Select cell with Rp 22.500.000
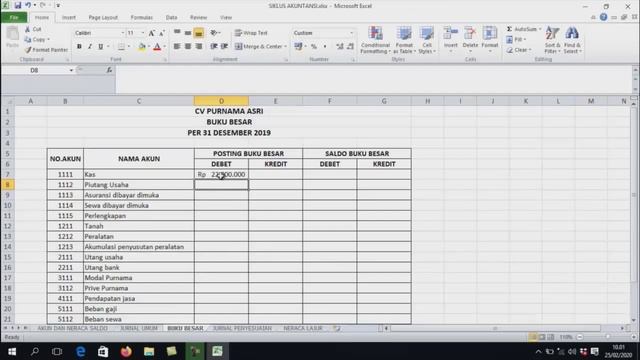The width and height of the screenshot is (640, 360). [221, 174]
